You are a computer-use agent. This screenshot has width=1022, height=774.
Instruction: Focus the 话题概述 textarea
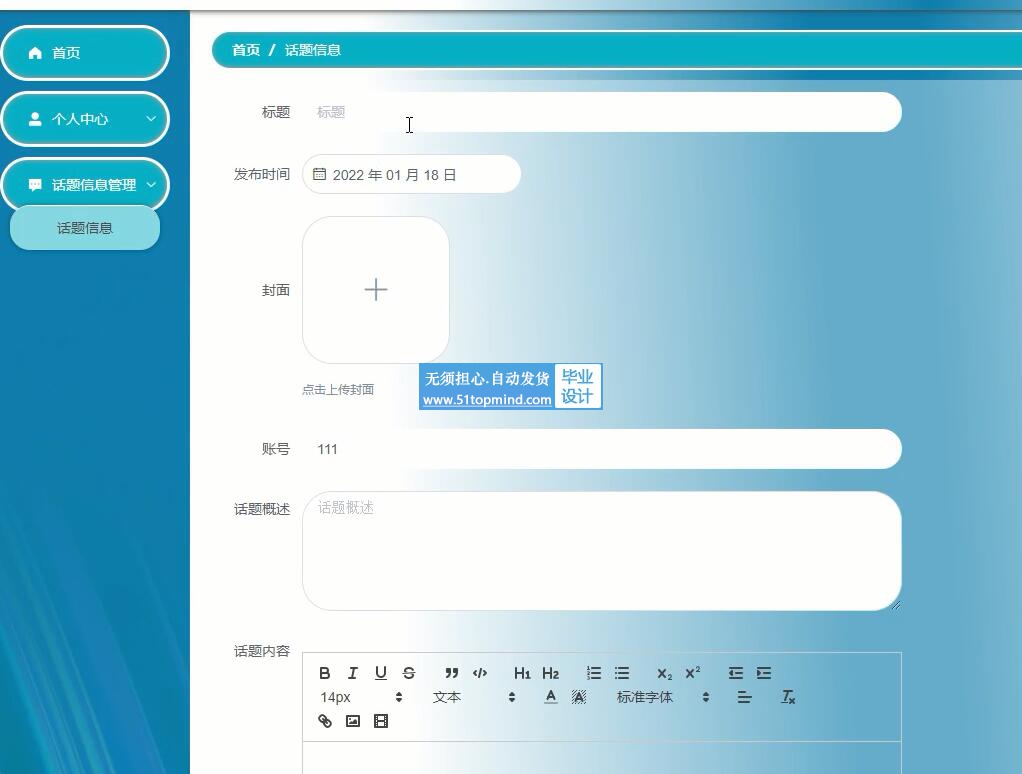pyautogui.click(x=602, y=551)
